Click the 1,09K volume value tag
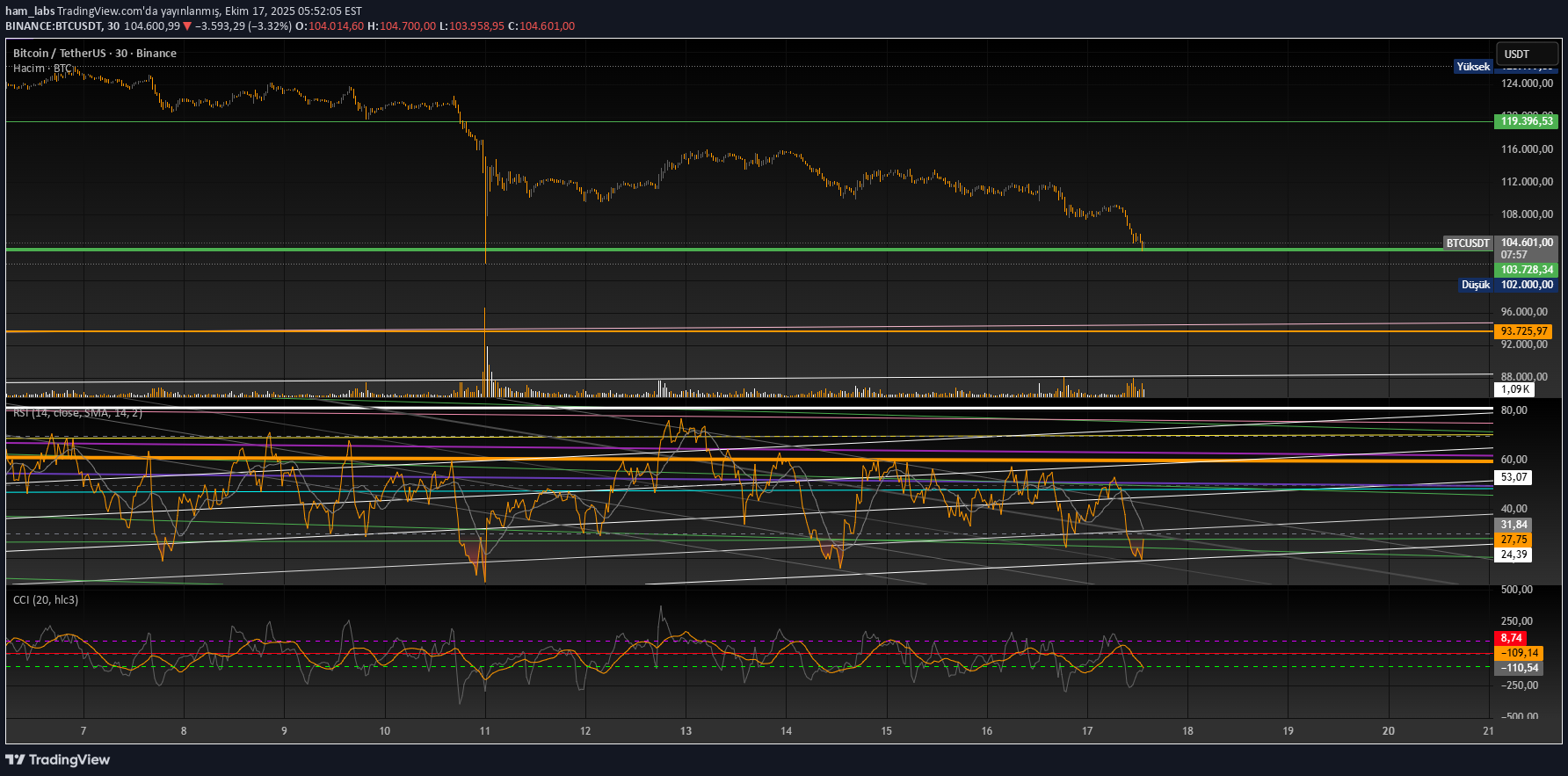Viewport: 1568px width, 776px height. [1514, 389]
